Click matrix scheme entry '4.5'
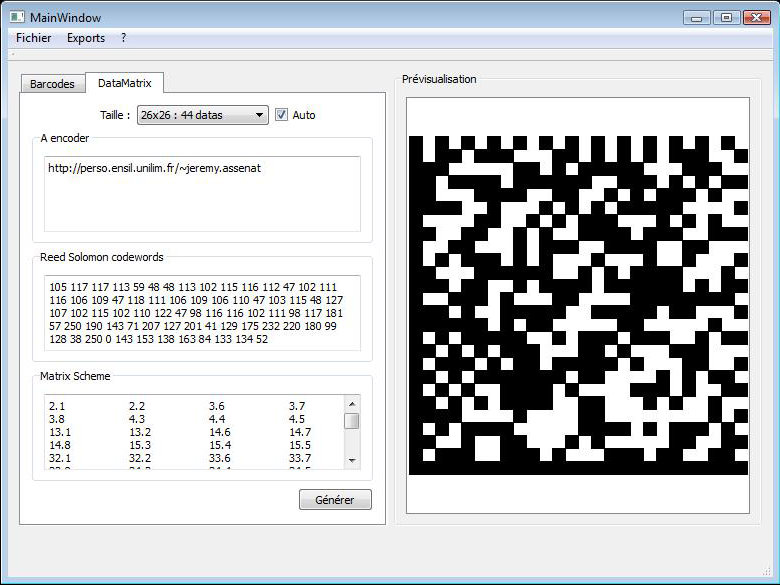 pos(297,419)
